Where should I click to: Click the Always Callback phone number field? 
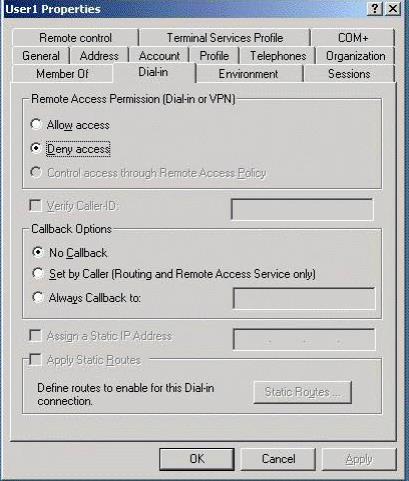304,299
